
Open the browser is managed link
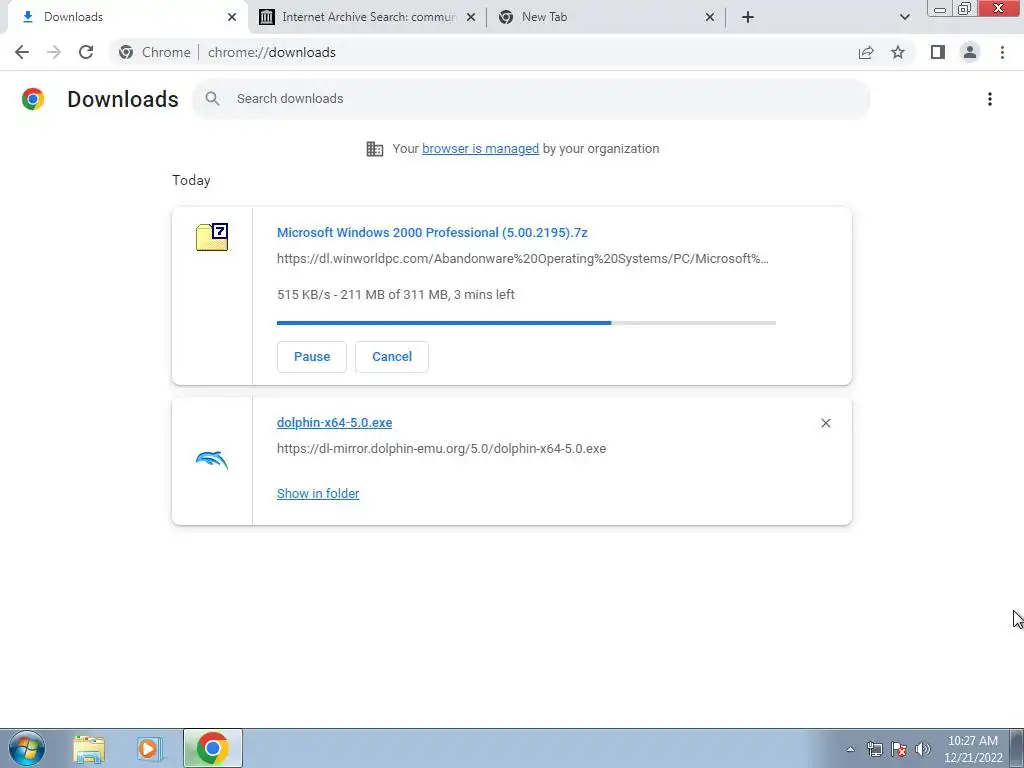(x=481, y=149)
